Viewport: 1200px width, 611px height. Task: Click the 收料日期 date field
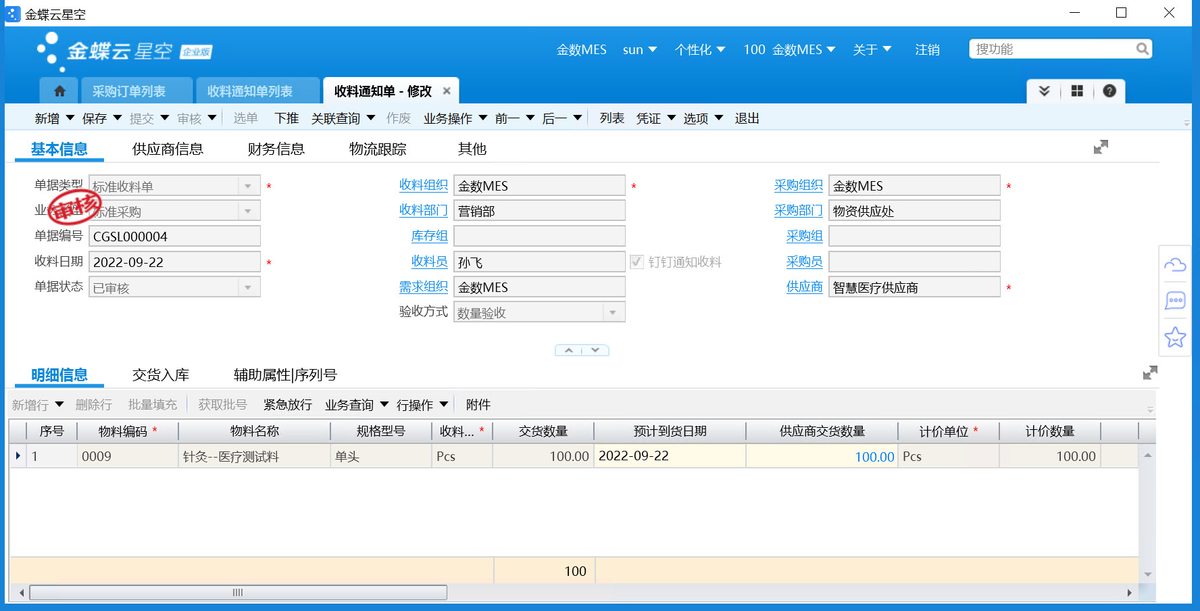click(x=174, y=262)
